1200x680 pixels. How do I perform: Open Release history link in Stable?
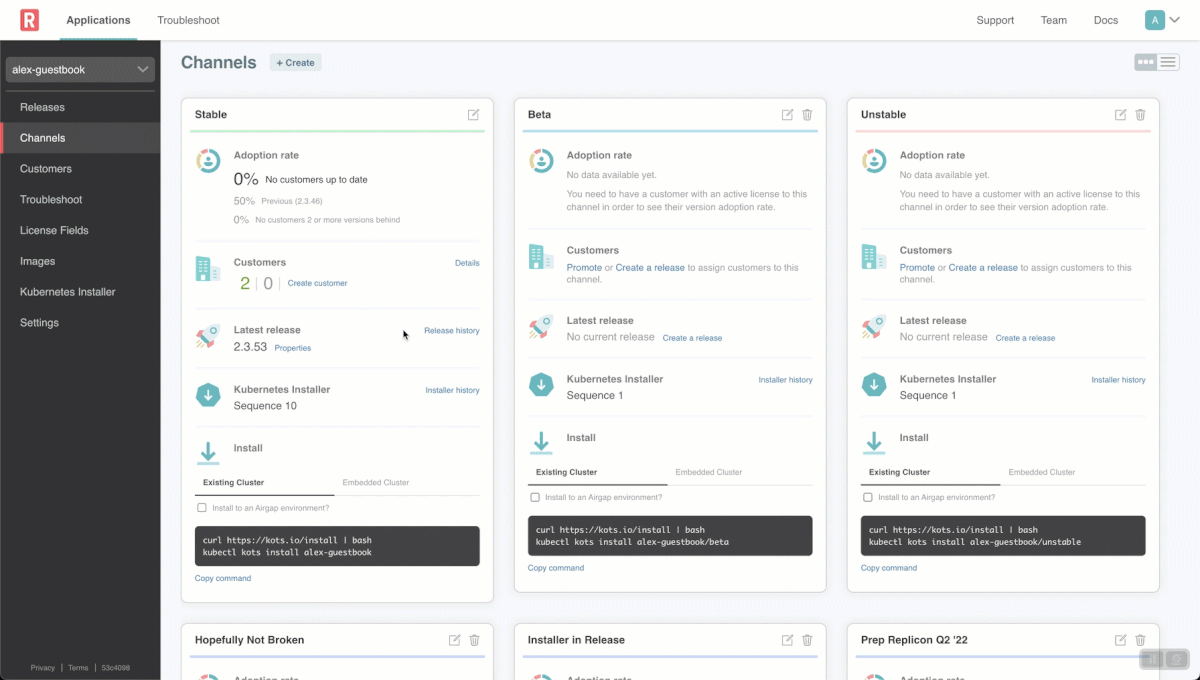[452, 330]
